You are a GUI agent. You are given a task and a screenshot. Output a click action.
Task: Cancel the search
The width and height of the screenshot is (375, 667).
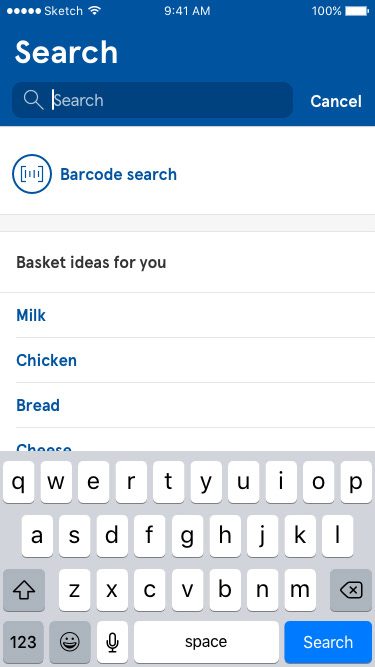(x=336, y=101)
